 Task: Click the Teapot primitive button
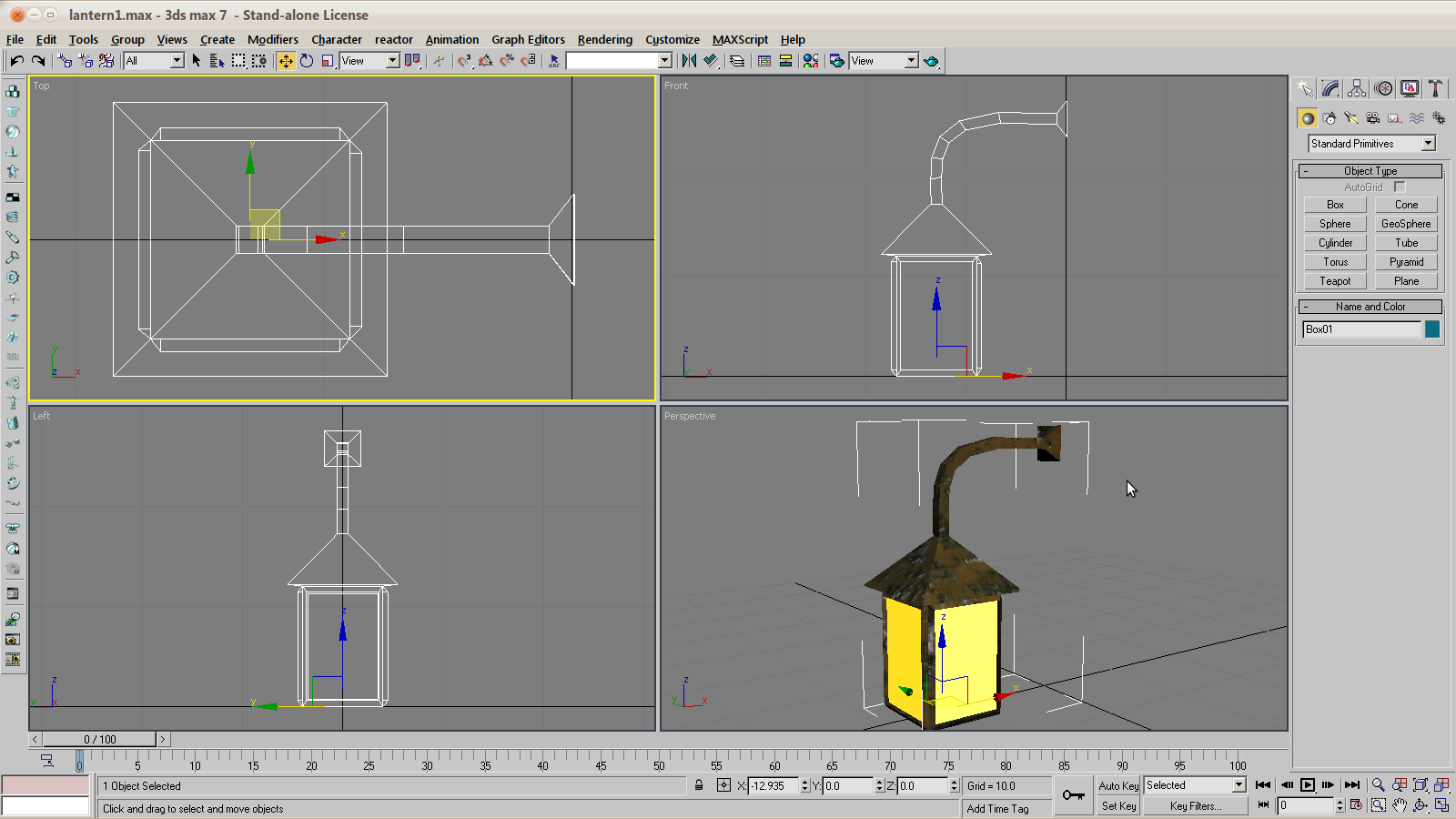coord(1335,281)
